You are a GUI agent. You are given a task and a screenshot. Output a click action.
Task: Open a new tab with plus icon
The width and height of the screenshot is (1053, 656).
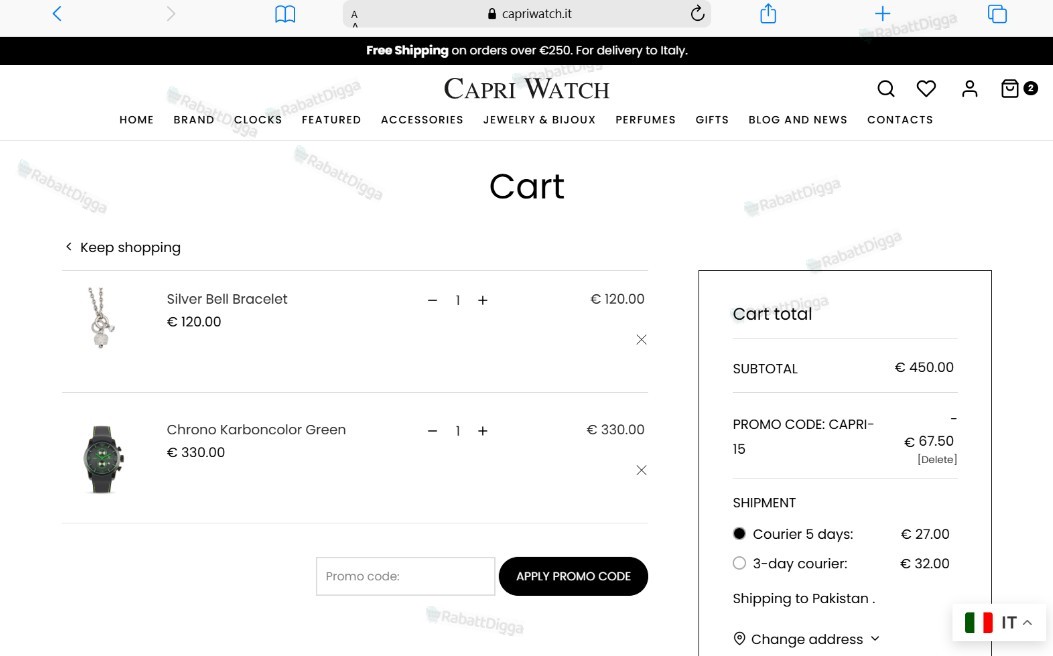pyautogui.click(x=882, y=13)
